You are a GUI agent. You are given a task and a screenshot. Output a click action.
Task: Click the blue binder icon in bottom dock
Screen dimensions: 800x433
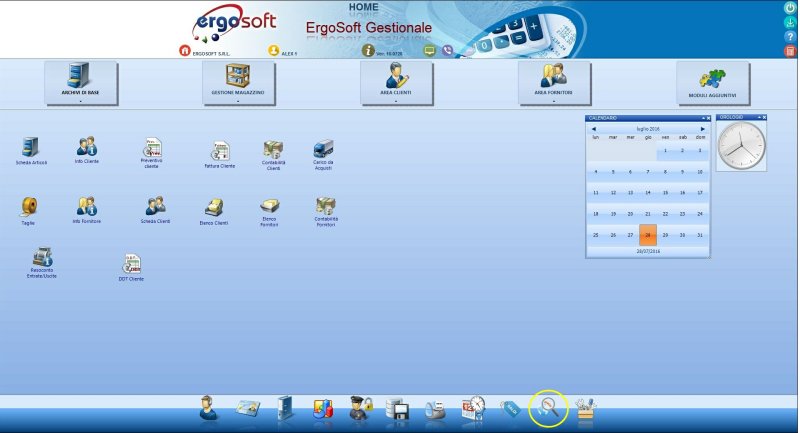[x=286, y=408]
